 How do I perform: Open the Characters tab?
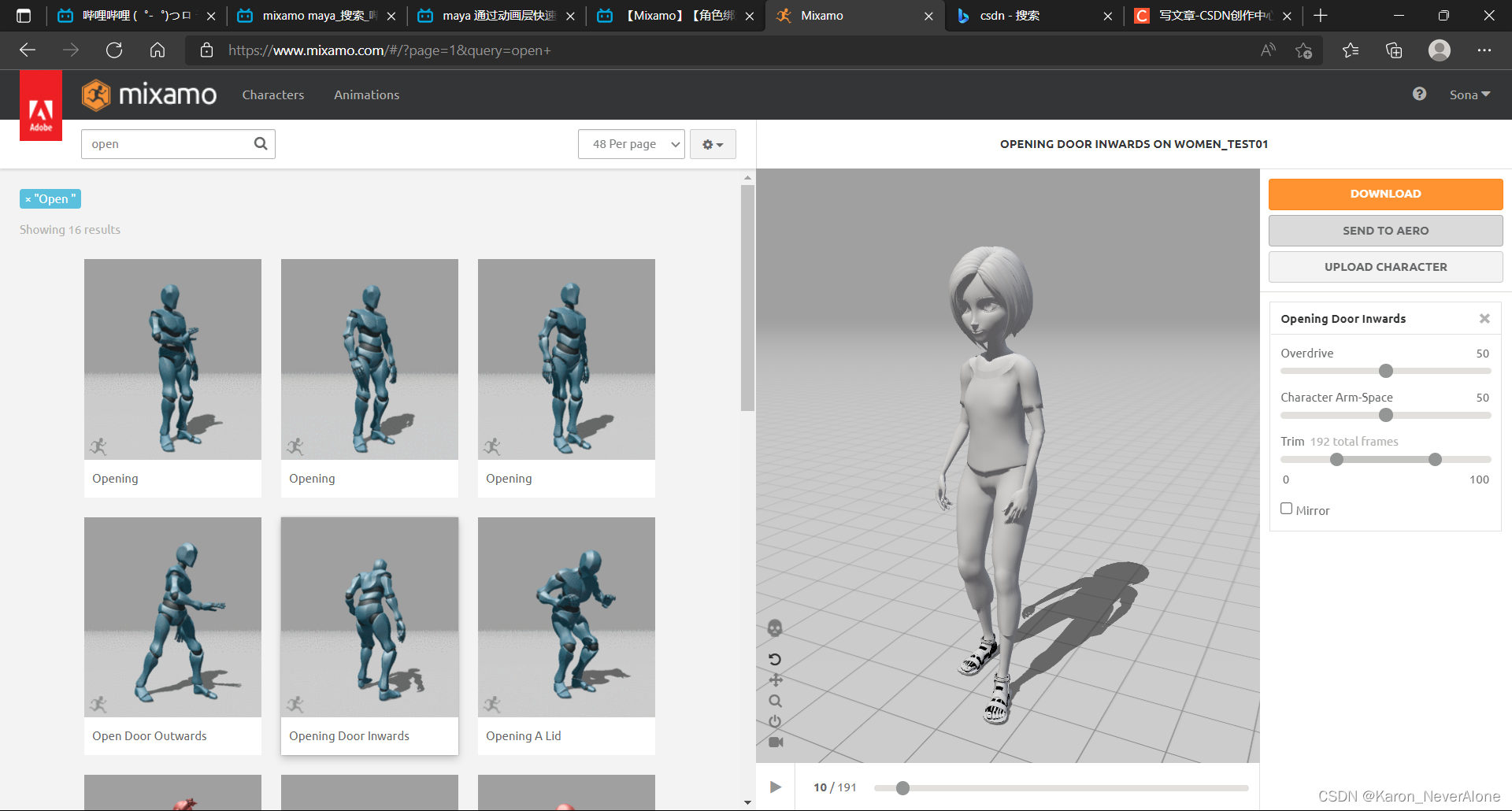coord(273,94)
